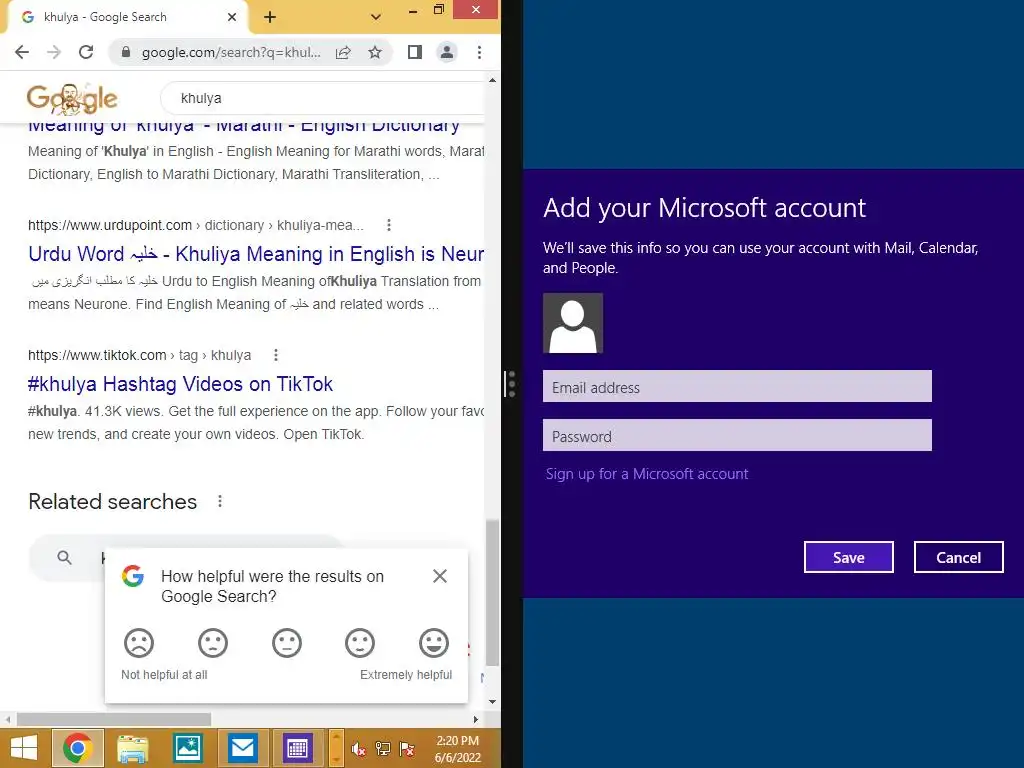
Task: Select the slightly sad face rating
Action: [x=213, y=643]
